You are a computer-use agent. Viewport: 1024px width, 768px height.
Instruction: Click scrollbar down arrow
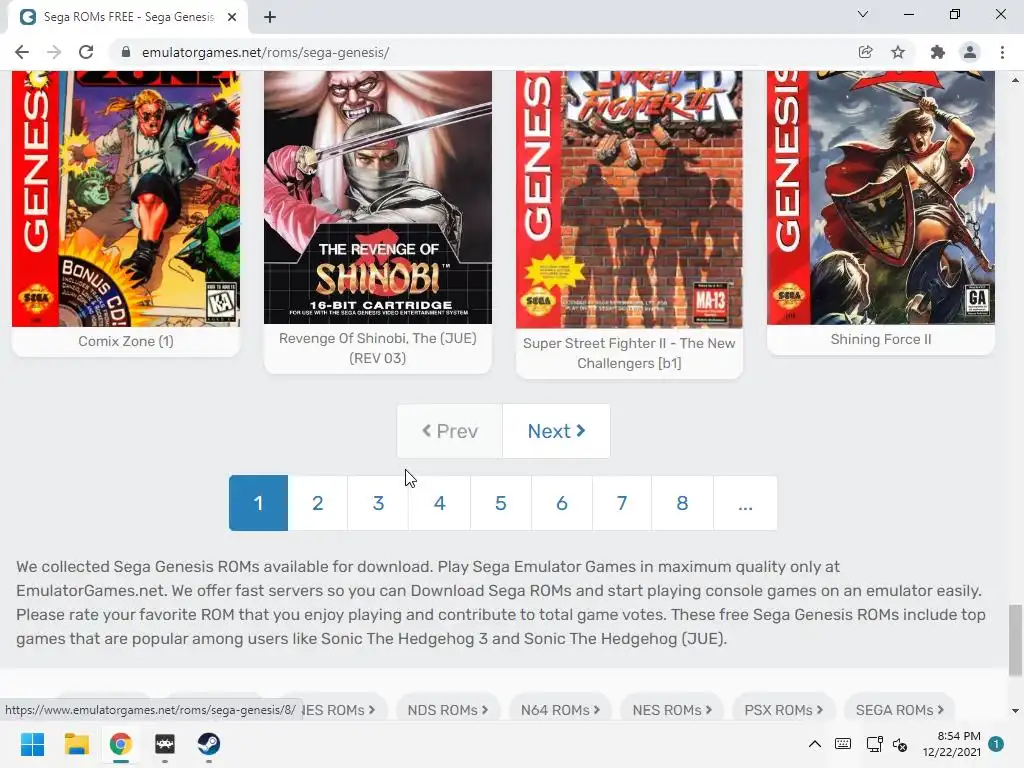(1015, 711)
